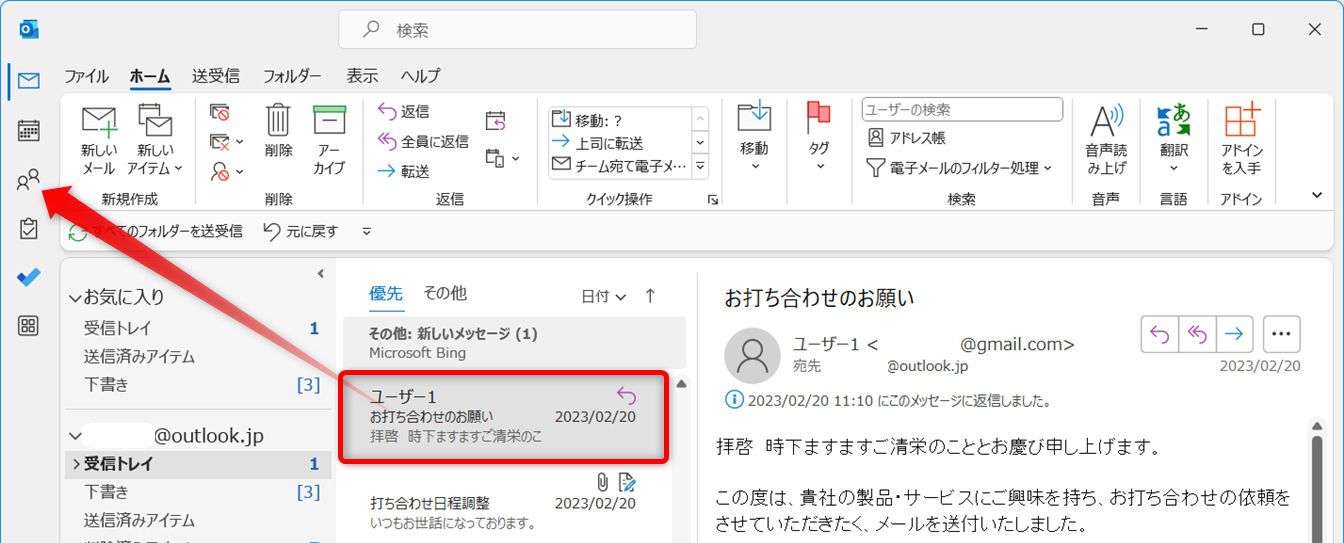1344x543 pixels.
Task: Open the ファイル menu
Action: [86, 76]
